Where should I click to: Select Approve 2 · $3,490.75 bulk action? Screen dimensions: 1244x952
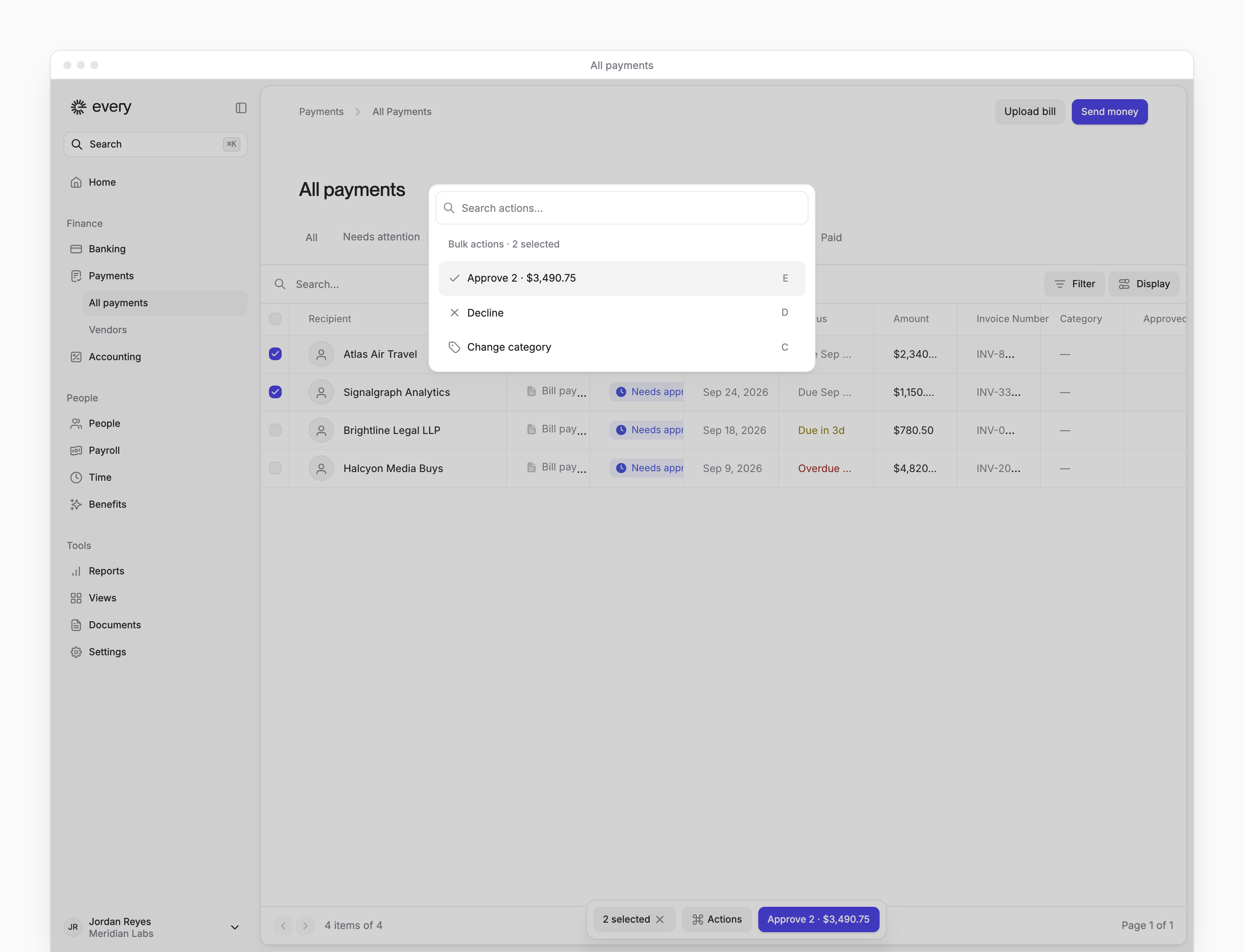click(621, 278)
